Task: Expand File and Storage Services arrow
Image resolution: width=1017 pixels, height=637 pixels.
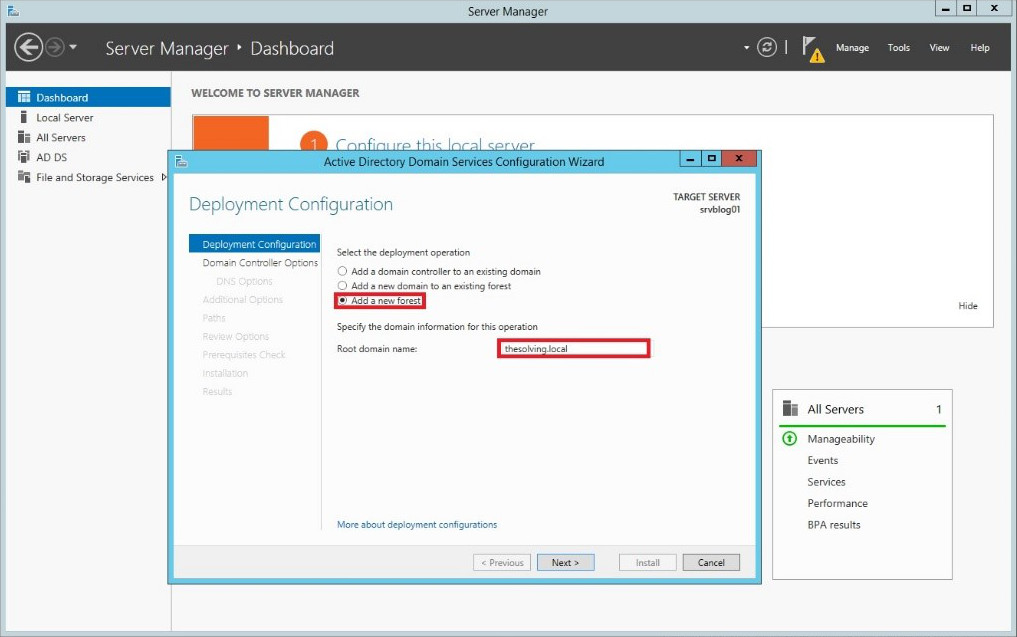Action: click(x=163, y=177)
